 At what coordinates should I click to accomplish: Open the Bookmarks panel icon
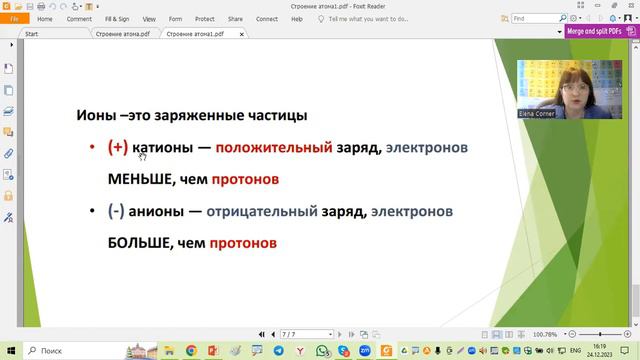(8, 69)
